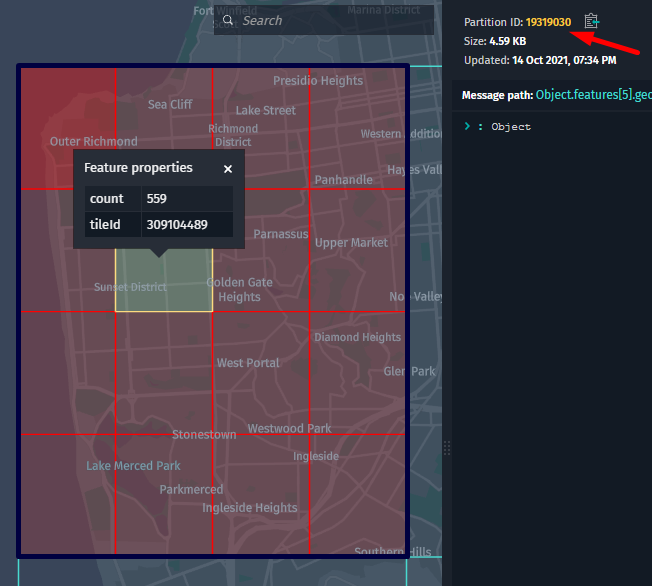This screenshot has width=652, height=586.
Task: Expand the Object tree node chevron
Action: pyautogui.click(x=467, y=126)
